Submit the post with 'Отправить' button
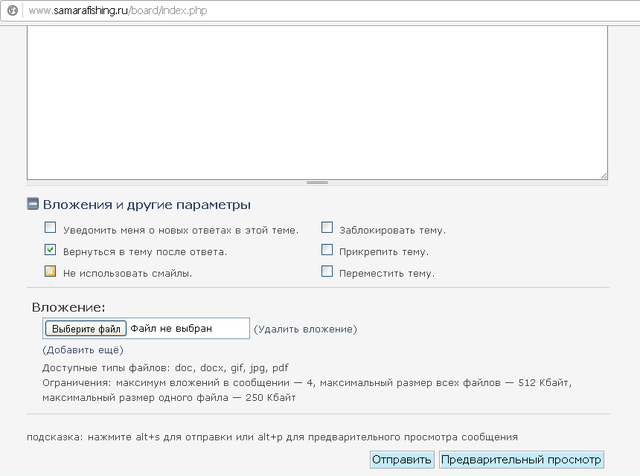The height and width of the screenshot is (476, 640). tap(402, 460)
